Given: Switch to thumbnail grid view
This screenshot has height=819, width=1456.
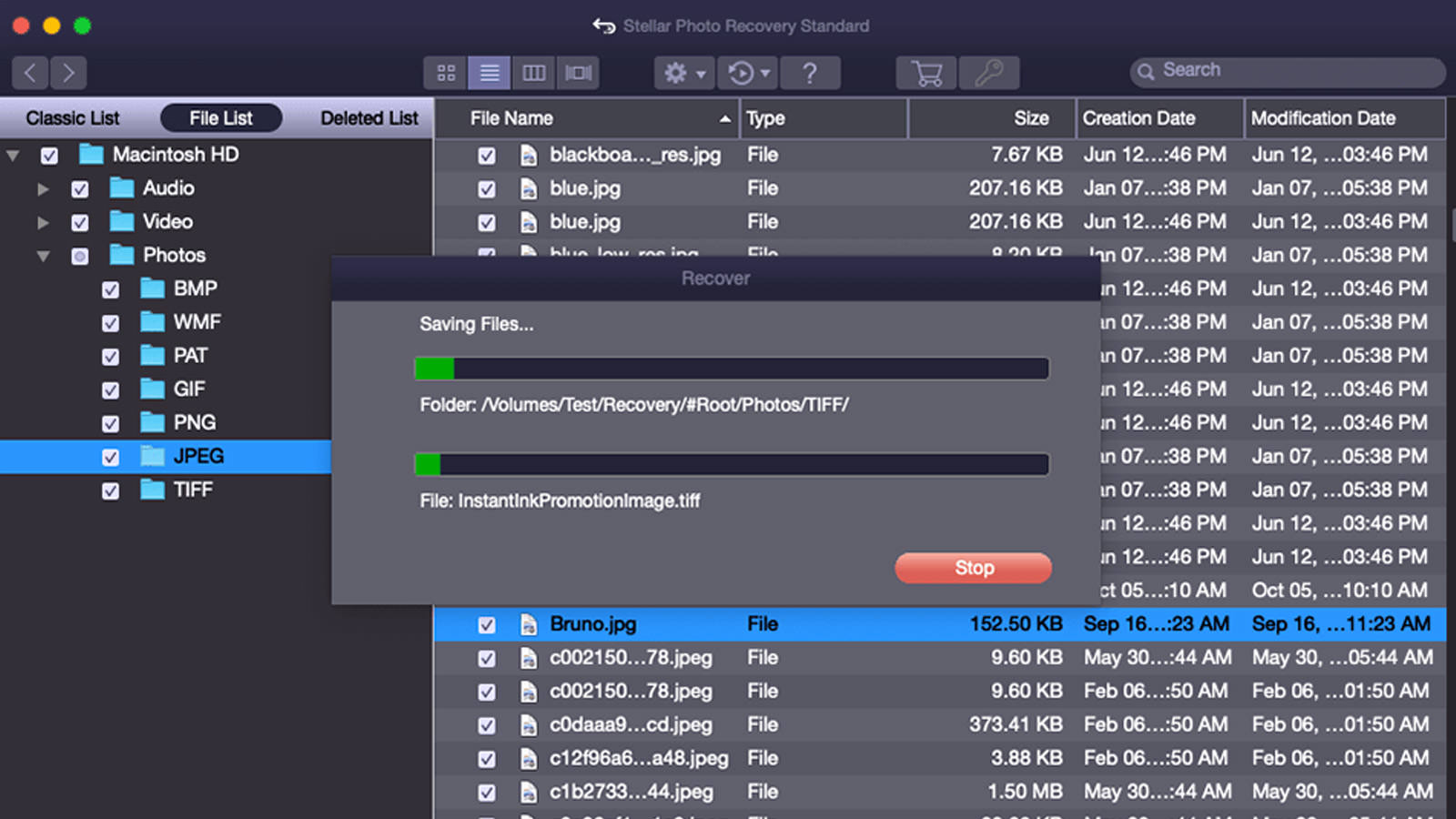Looking at the screenshot, I should coord(446,73).
